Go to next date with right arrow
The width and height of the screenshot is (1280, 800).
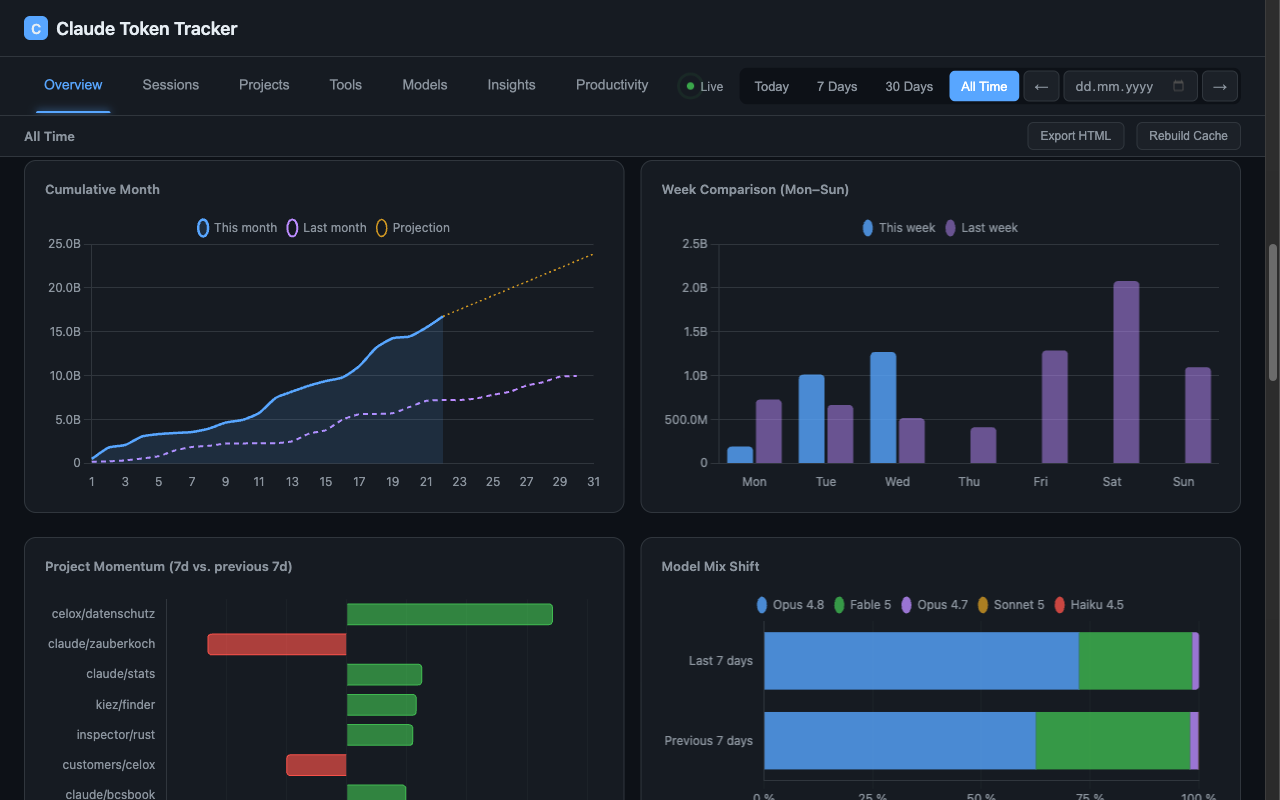[x=1219, y=86]
